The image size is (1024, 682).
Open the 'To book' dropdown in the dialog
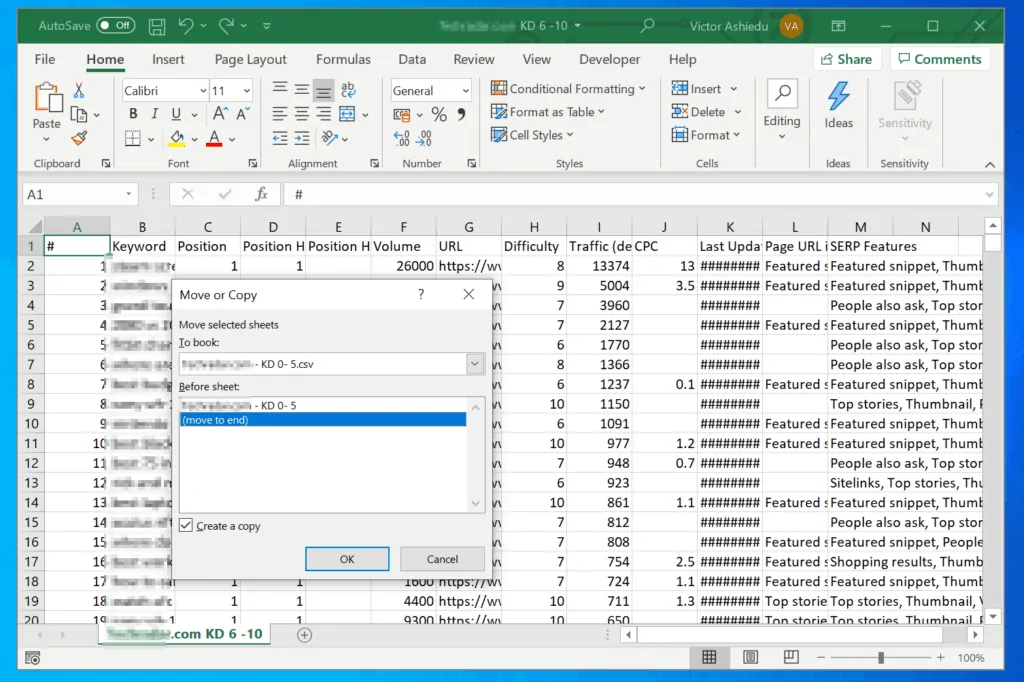[x=475, y=363]
